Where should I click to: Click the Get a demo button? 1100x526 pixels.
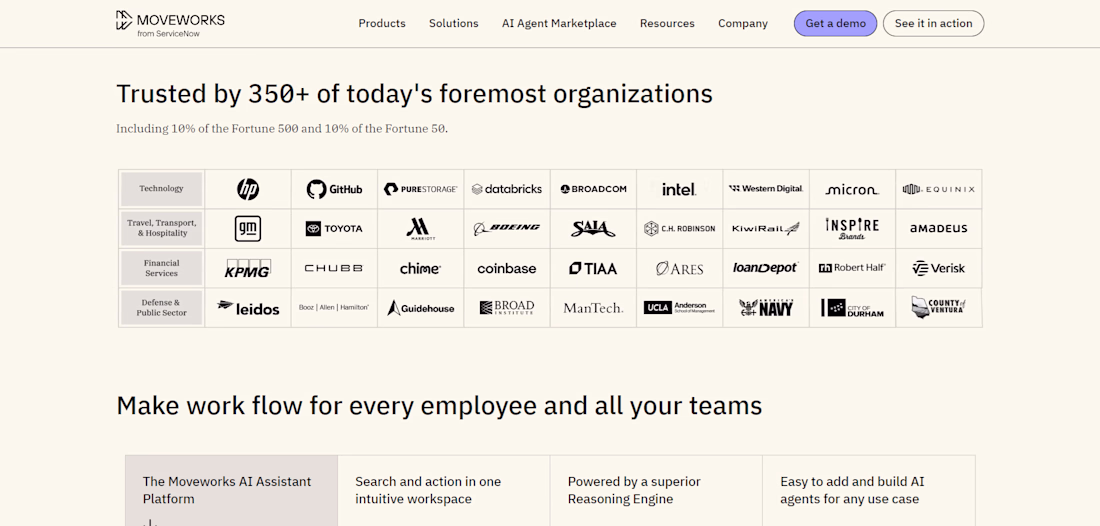[x=835, y=23]
